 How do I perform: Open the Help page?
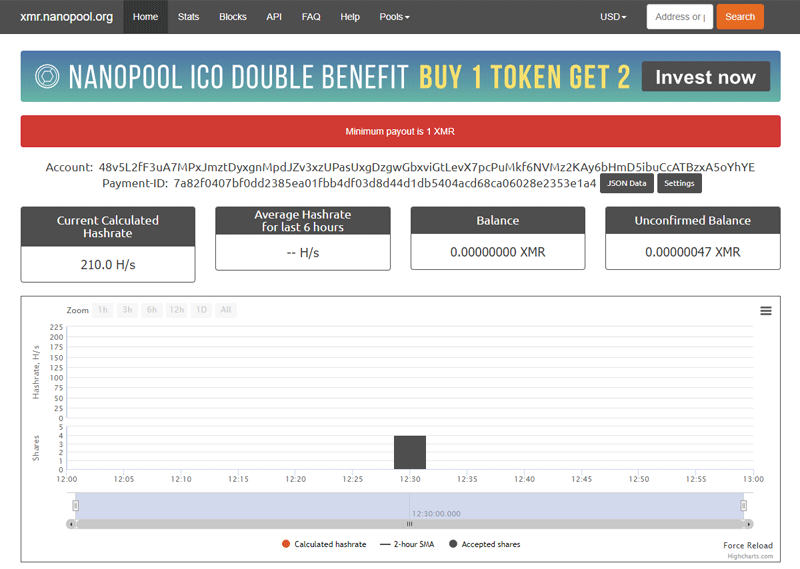click(x=350, y=17)
